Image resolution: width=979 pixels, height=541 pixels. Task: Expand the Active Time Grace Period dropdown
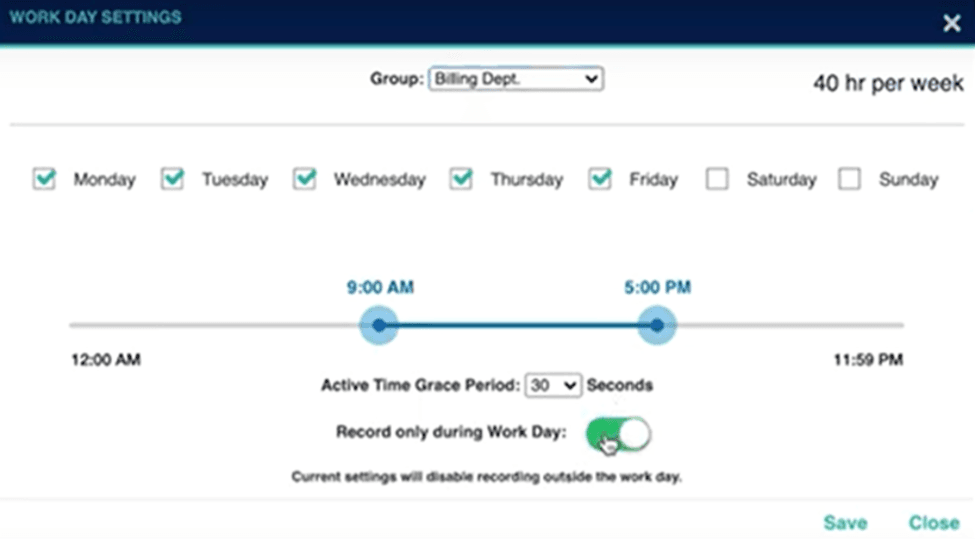coord(552,385)
